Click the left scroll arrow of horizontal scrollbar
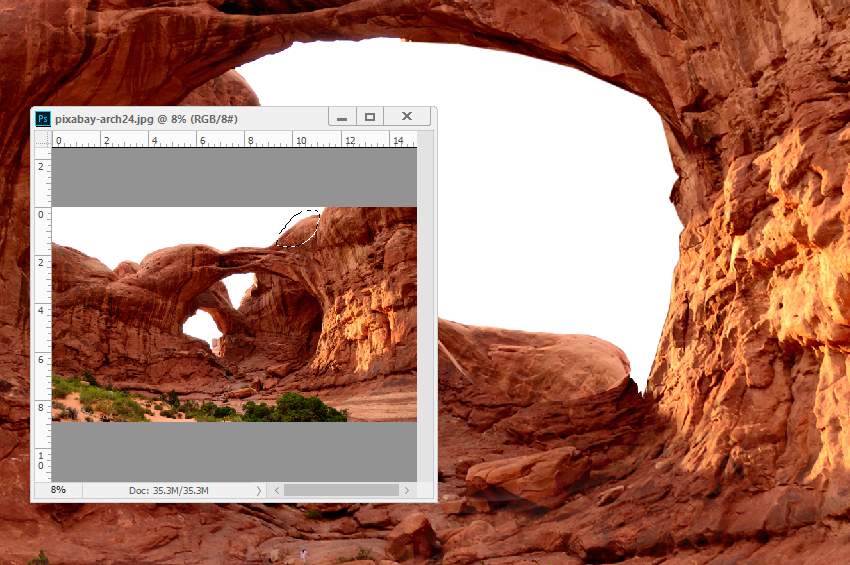Image resolution: width=850 pixels, height=565 pixels. pos(276,490)
